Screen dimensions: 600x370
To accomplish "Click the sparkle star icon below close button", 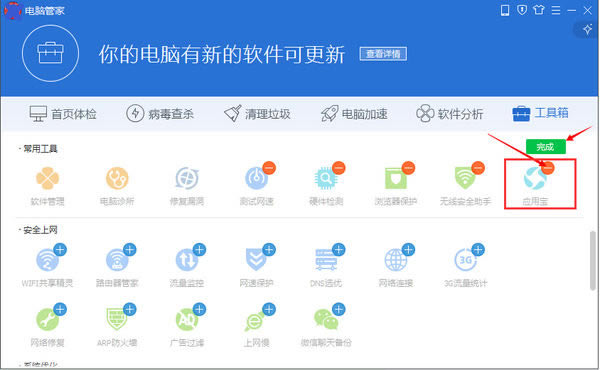I will pos(587,29).
